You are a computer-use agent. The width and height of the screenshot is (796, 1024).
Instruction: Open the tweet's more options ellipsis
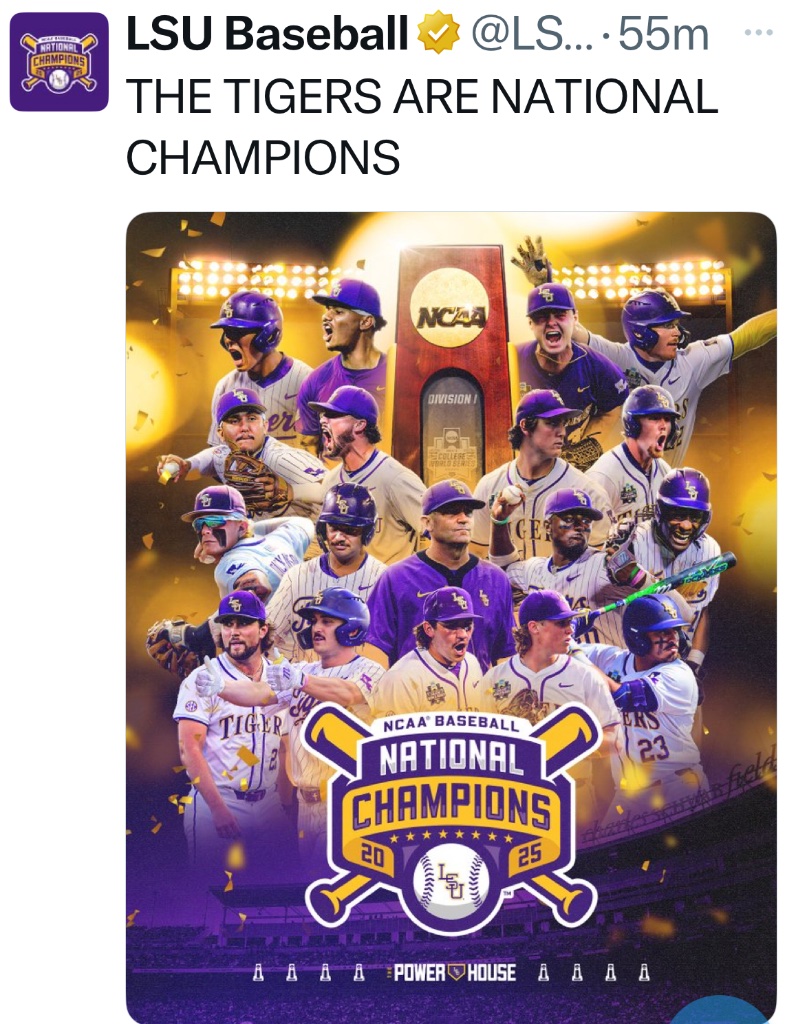[759, 33]
